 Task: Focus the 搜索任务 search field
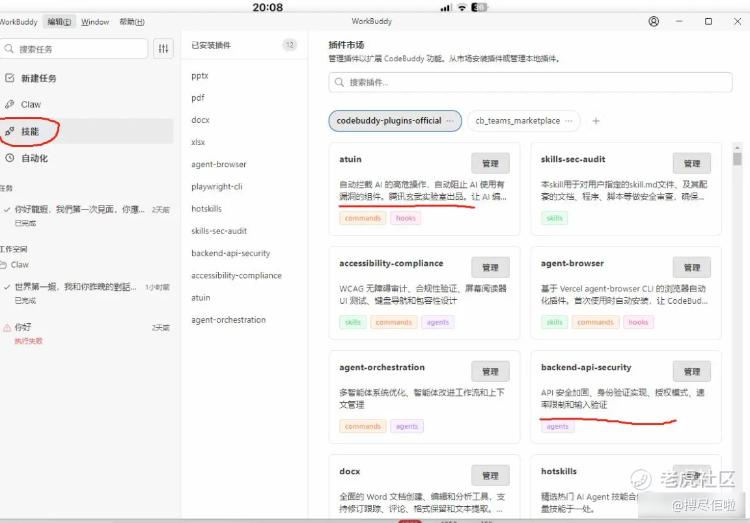coord(74,49)
